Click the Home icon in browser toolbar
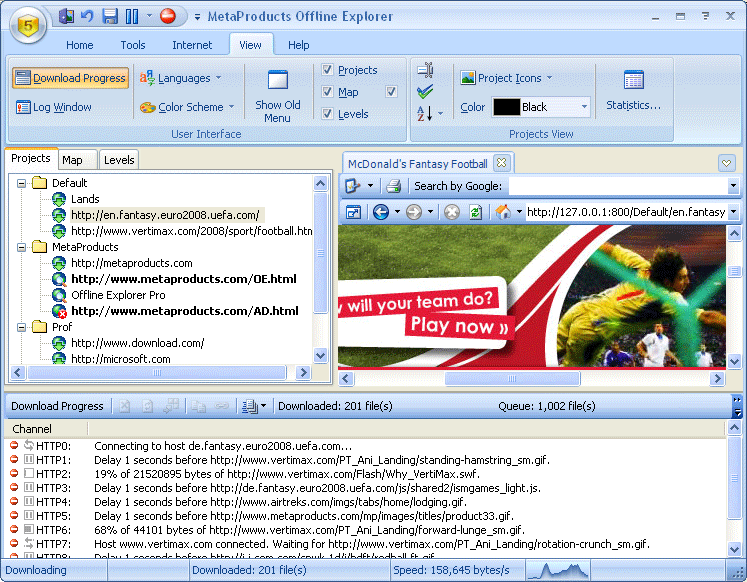747x582 pixels. point(504,212)
